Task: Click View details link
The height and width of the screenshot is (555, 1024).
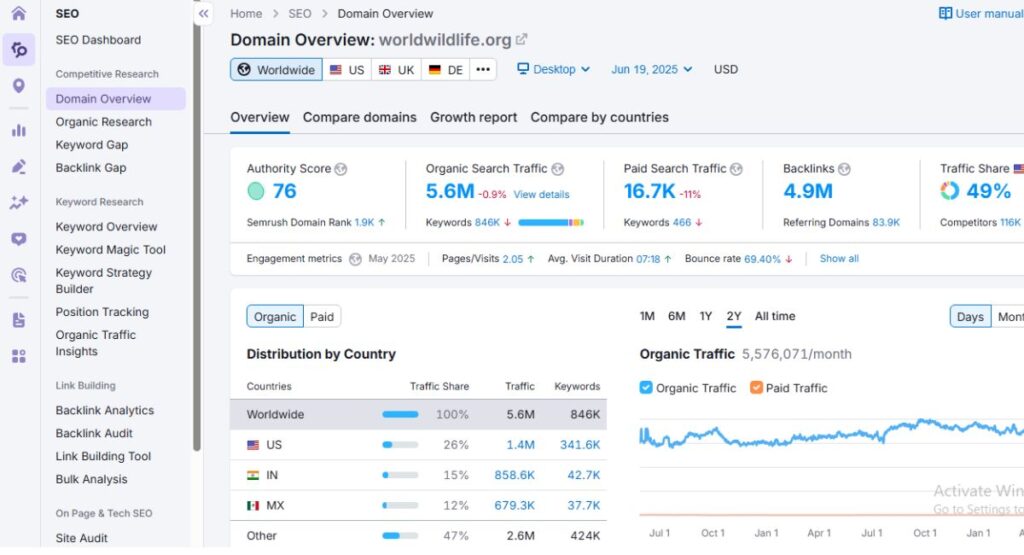Action: tap(541, 195)
